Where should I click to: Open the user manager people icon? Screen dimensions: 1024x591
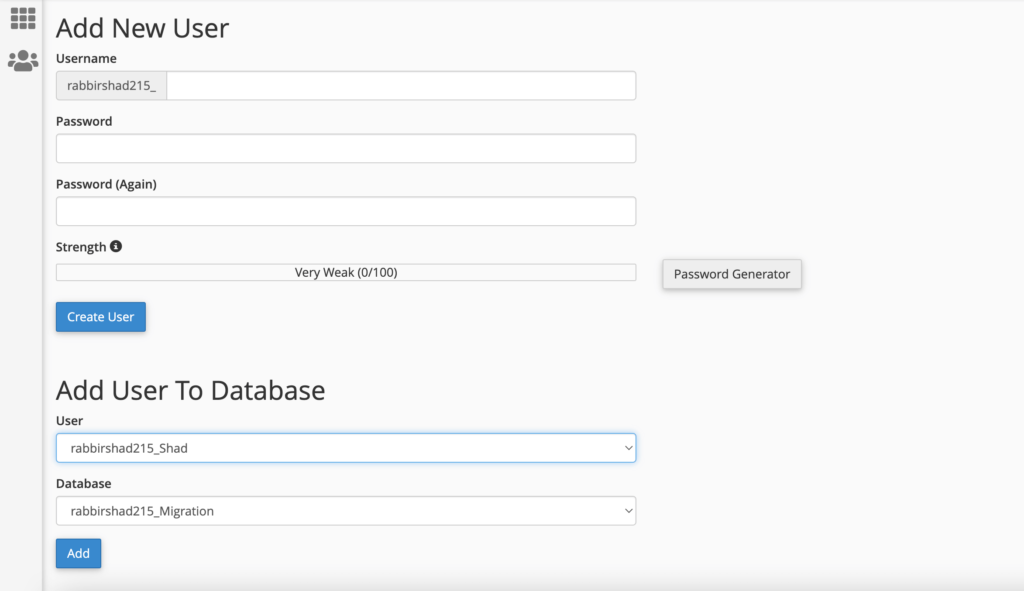click(23, 61)
